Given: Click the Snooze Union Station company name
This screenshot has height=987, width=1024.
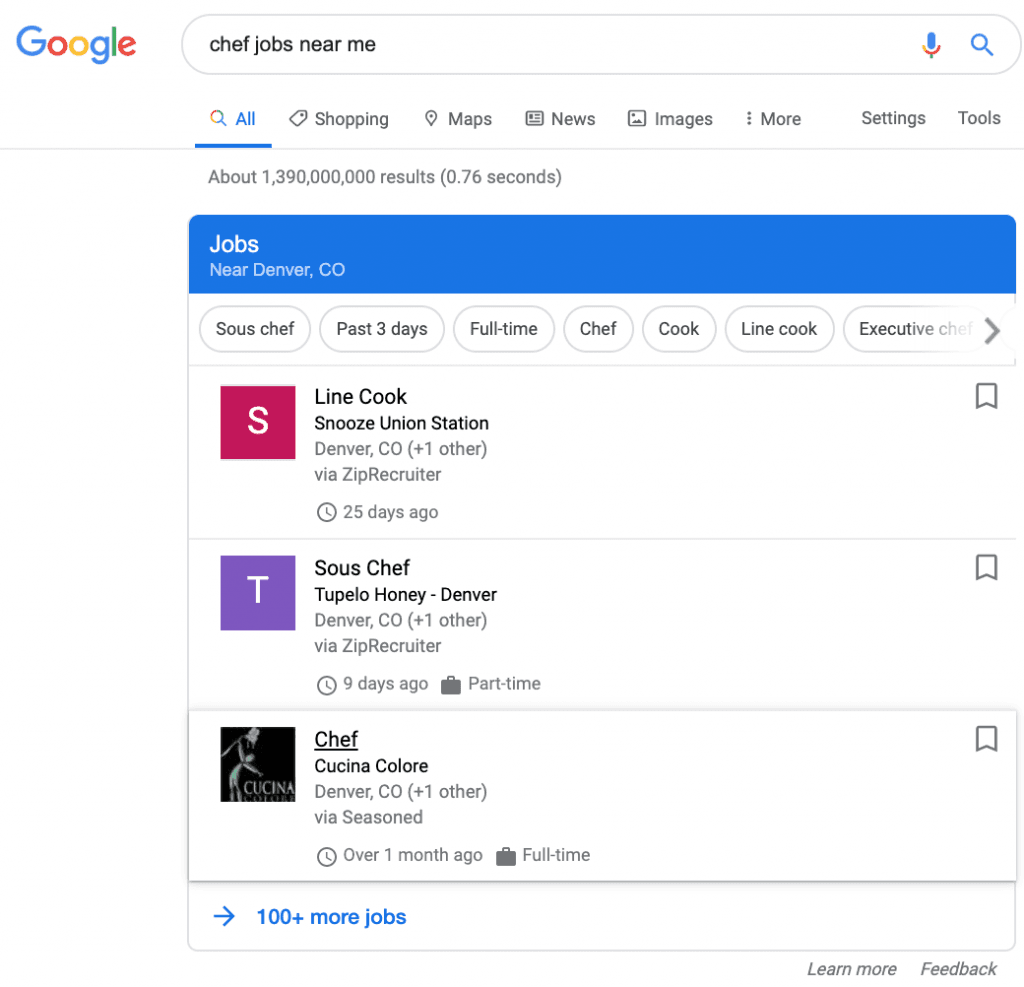Looking at the screenshot, I should 402,423.
